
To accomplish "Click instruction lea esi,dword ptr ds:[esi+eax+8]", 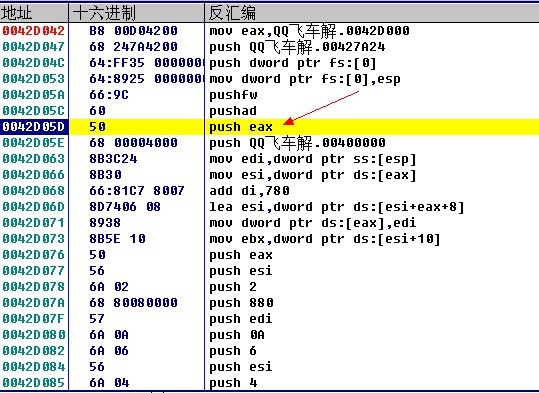I will pos(337,207).
